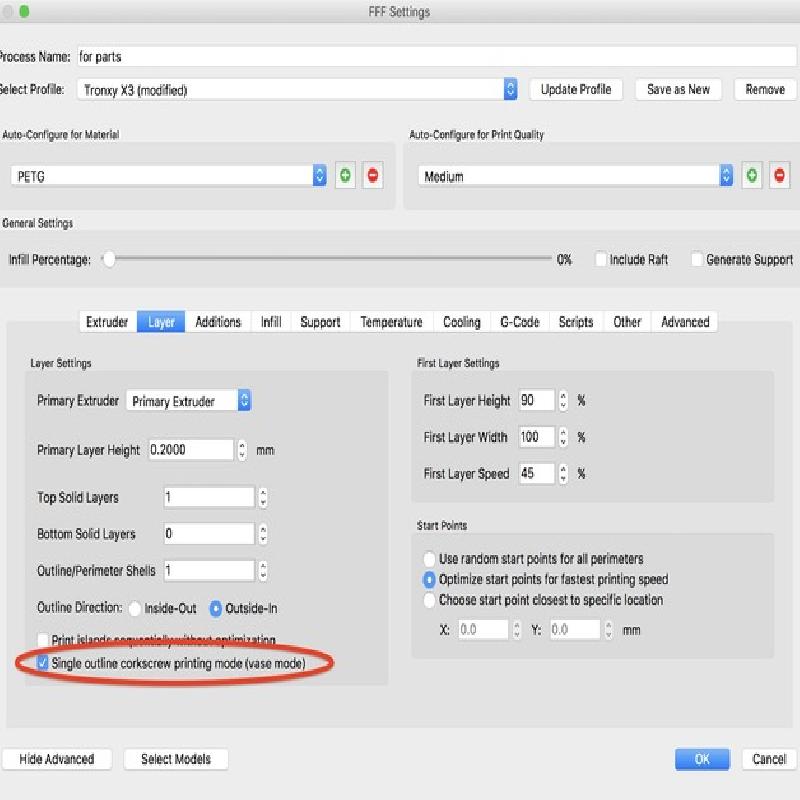800x800 pixels.
Task: Adjust First Layer Width stepper
Action: coord(563,437)
